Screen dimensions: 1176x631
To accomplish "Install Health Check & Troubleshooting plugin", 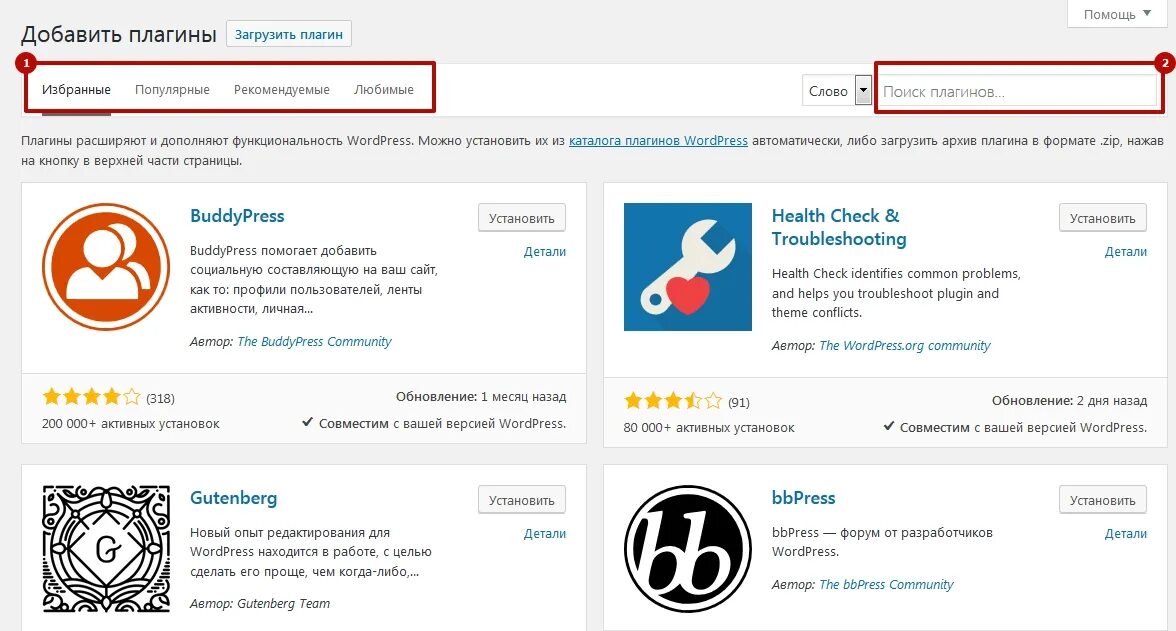I will (x=1102, y=218).
